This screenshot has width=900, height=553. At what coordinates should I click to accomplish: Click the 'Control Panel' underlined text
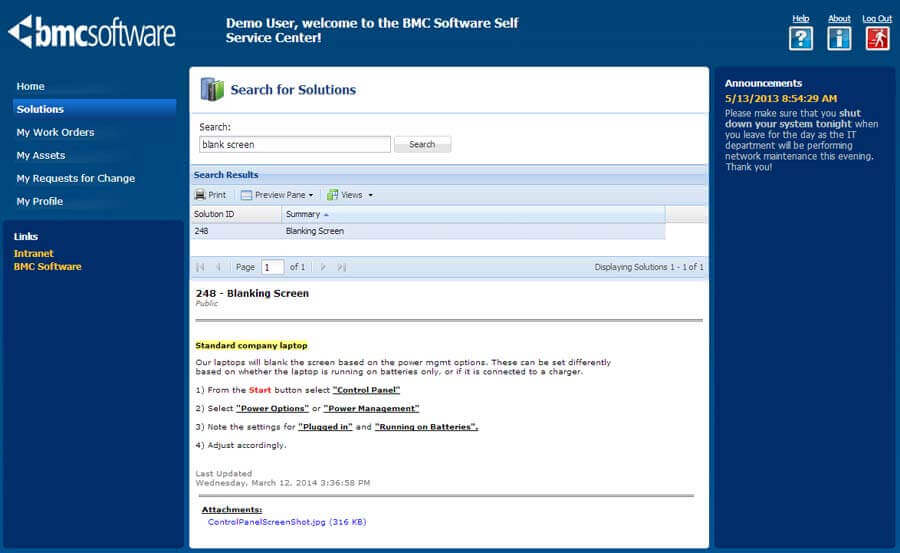[x=366, y=390]
